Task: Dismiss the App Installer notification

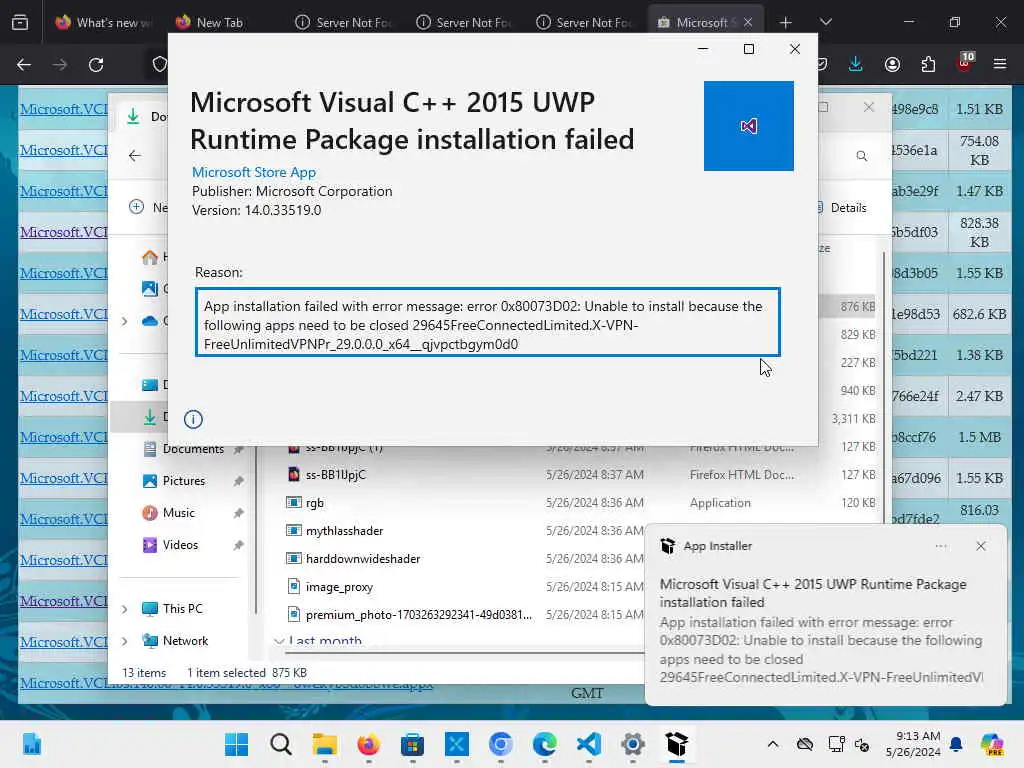Action: [x=980, y=546]
